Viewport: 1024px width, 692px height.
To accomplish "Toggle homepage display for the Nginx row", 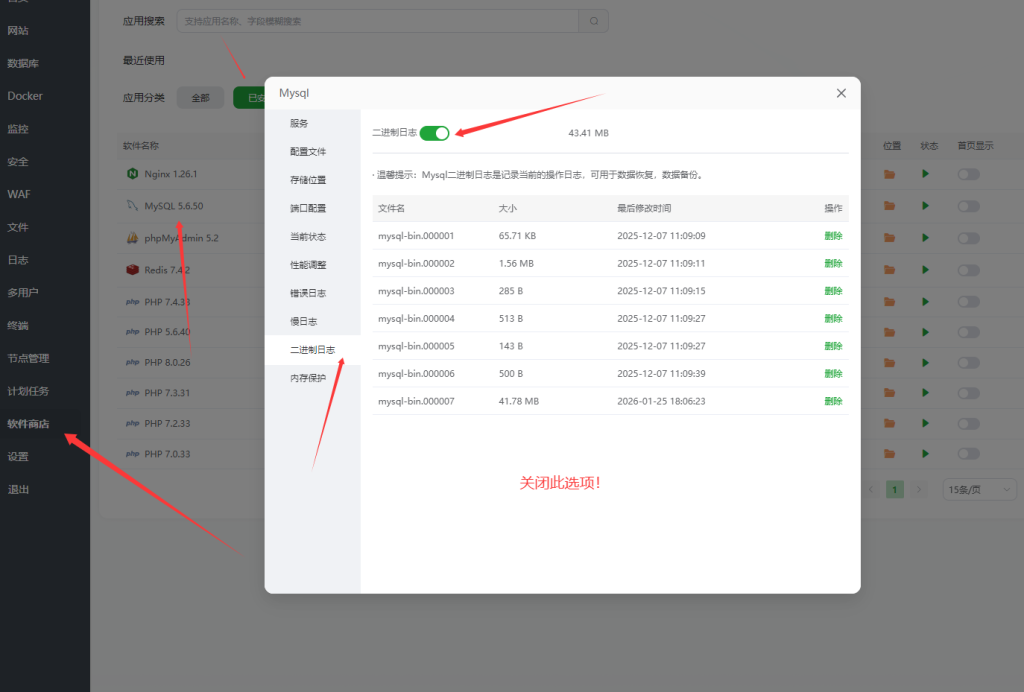I will point(968,175).
